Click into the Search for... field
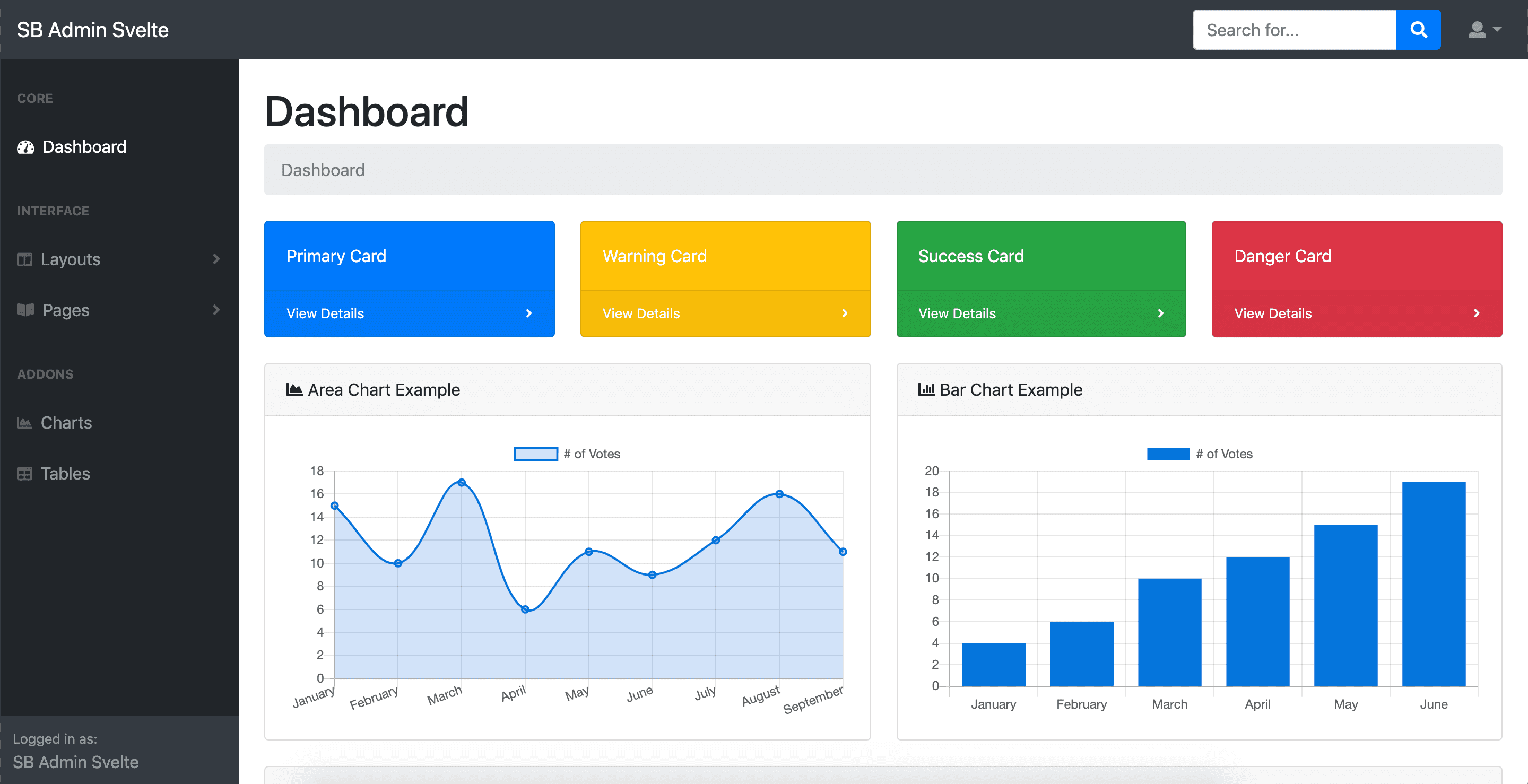Viewport: 1528px width, 784px height. pyautogui.click(x=1293, y=30)
